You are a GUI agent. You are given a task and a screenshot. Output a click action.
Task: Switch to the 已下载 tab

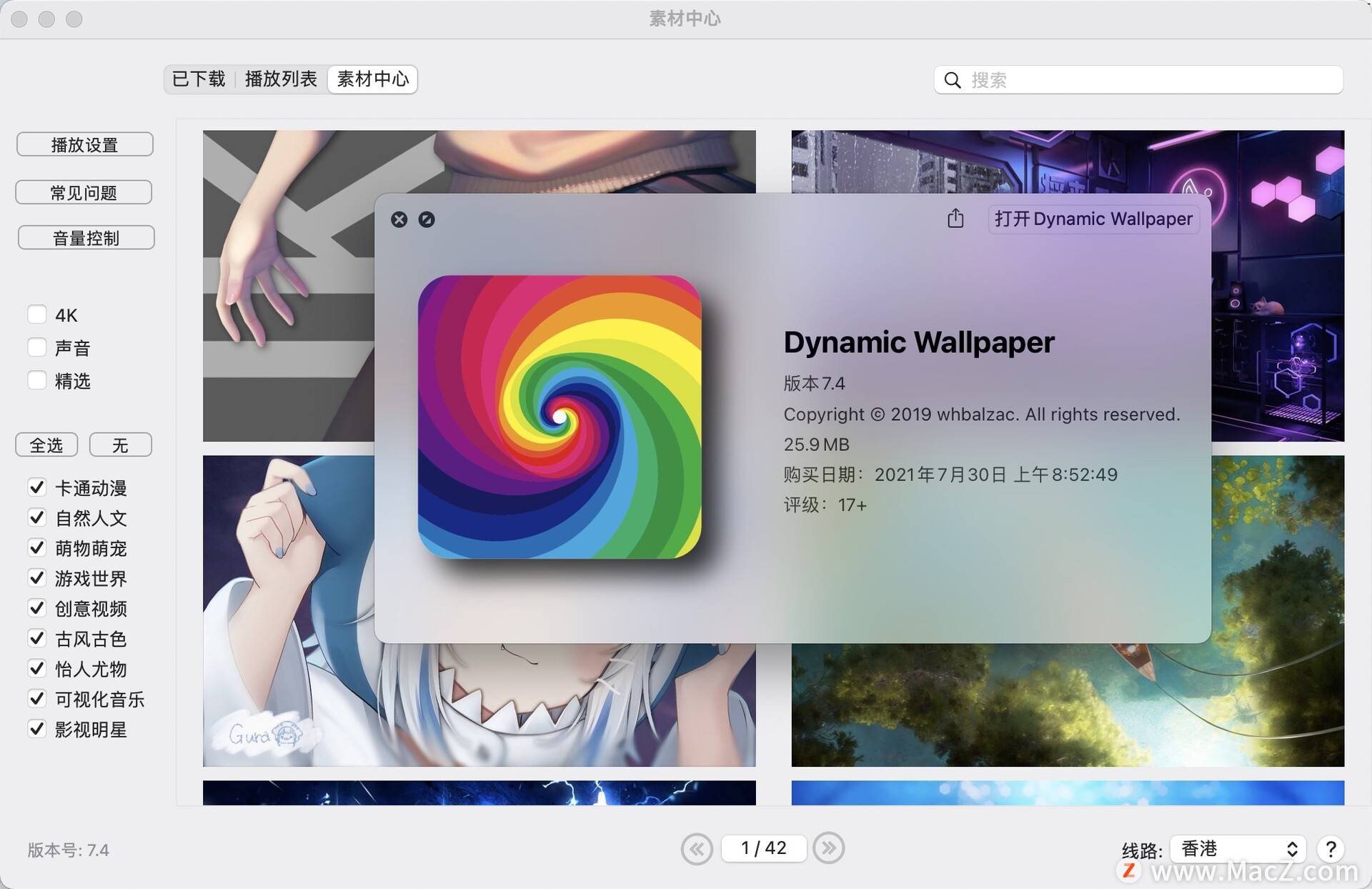pyautogui.click(x=199, y=79)
